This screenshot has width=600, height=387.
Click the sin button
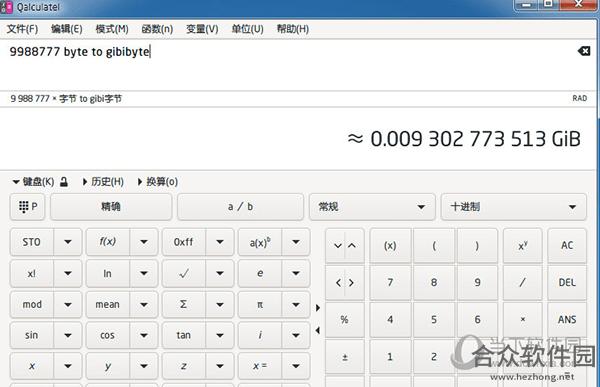click(x=32, y=335)
